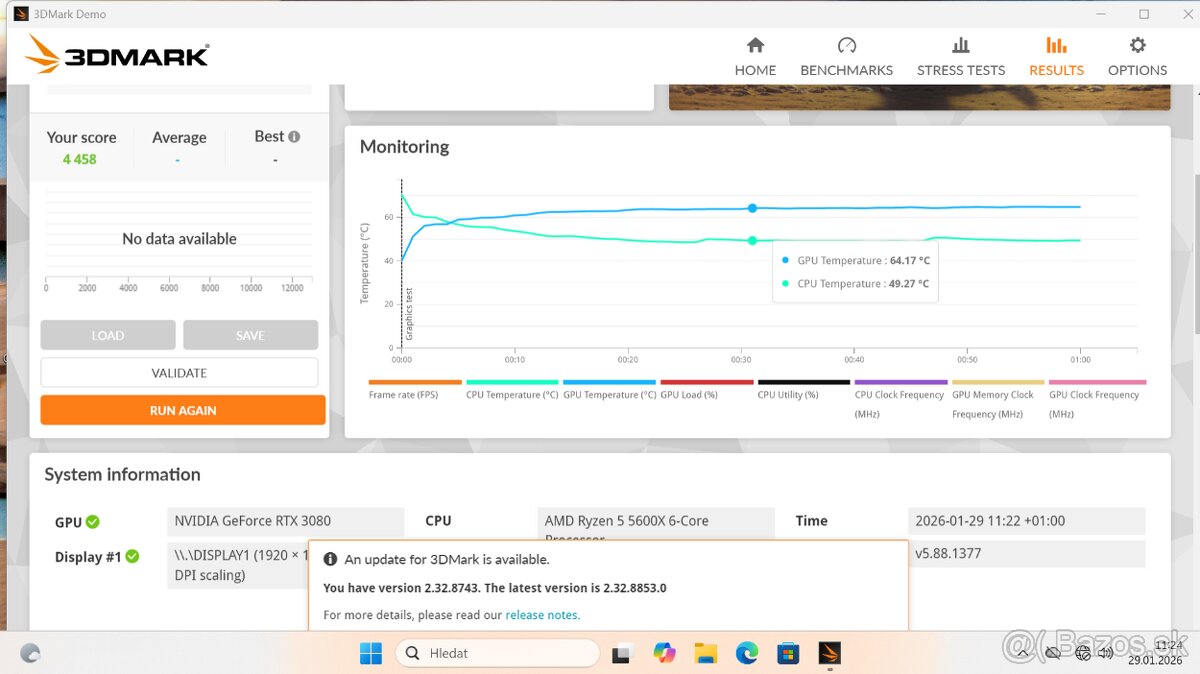Open the Benchmarks page
Viewport: 1200px width, 674px height.
click(846, 57)
